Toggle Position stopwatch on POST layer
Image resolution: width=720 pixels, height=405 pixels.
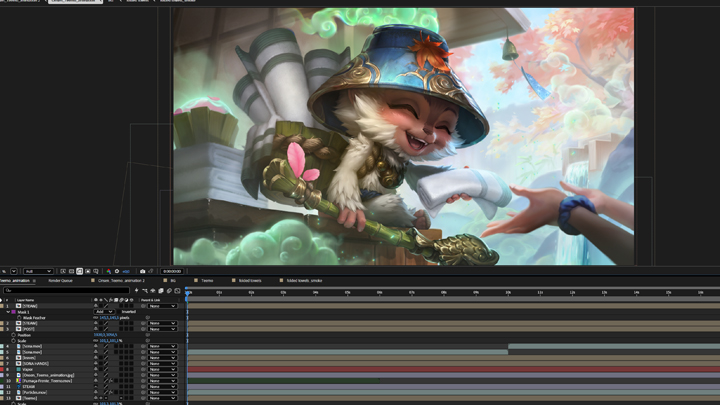click(13, 335)
